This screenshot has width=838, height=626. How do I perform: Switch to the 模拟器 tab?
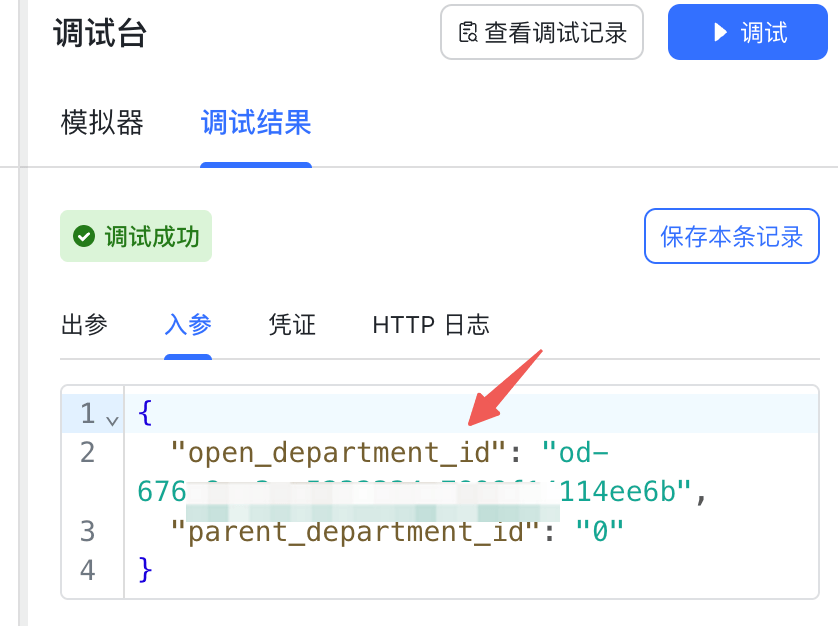click(x=102, y=122)
